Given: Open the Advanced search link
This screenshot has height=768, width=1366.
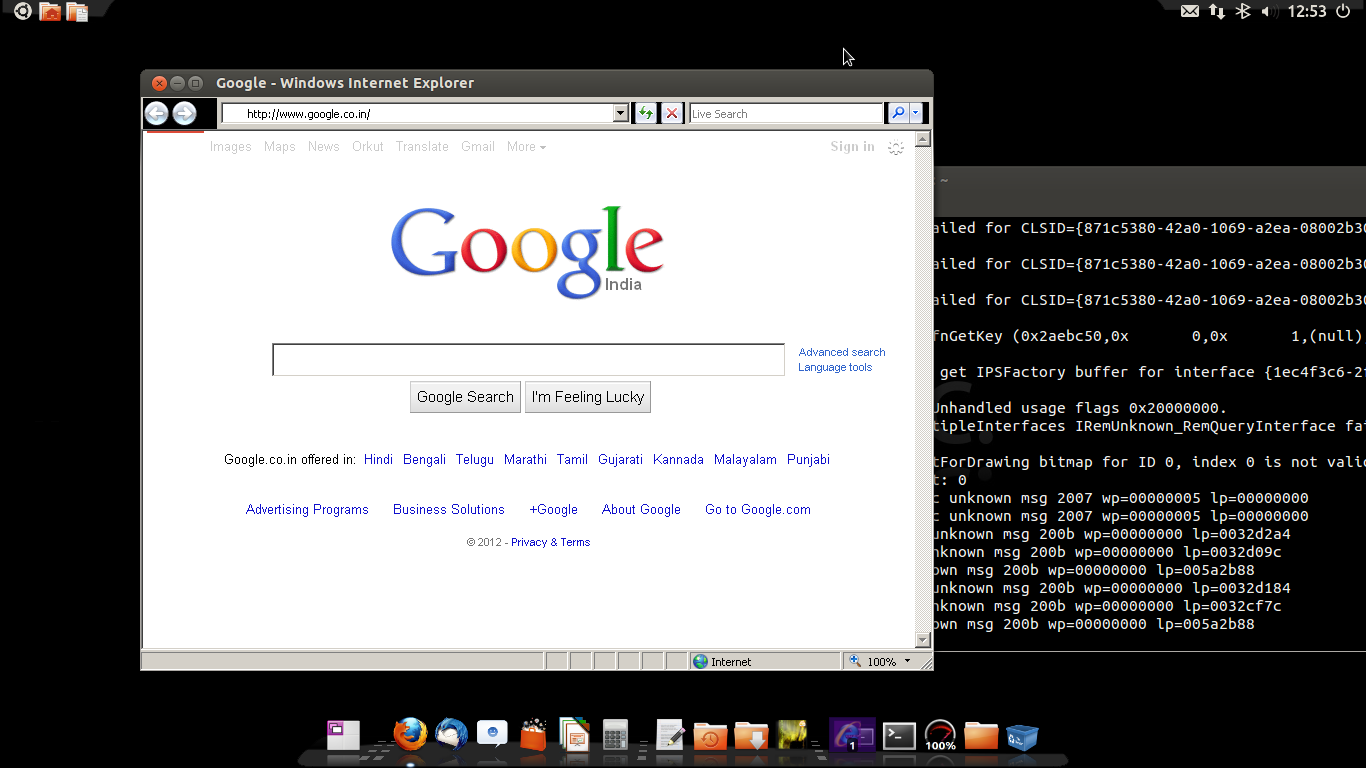Looking at the screenshot, I should [x=842, y=352].
